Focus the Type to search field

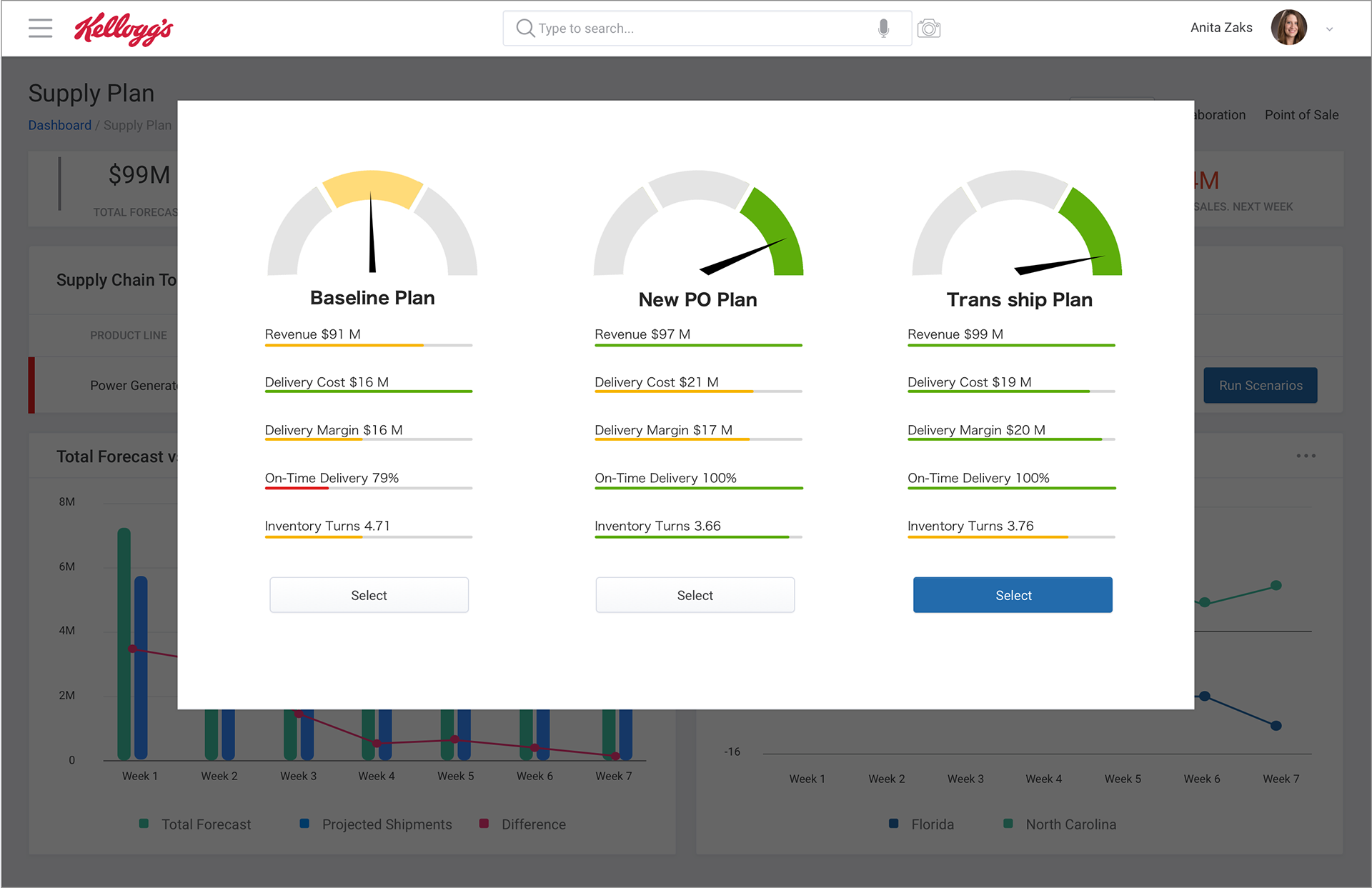(x=707, y=28)
